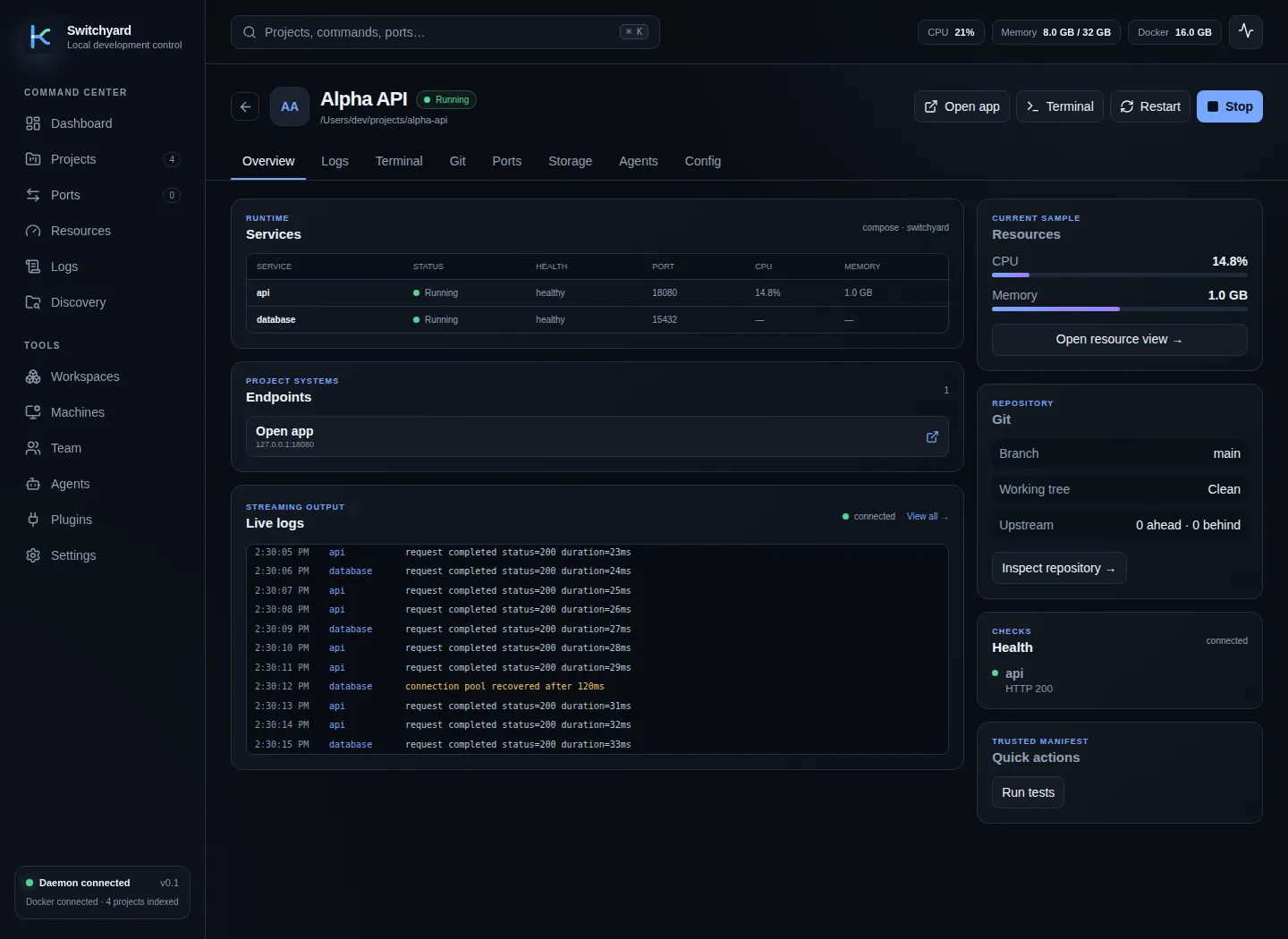Open Workspaces under Tools

[x=102, y=376]
